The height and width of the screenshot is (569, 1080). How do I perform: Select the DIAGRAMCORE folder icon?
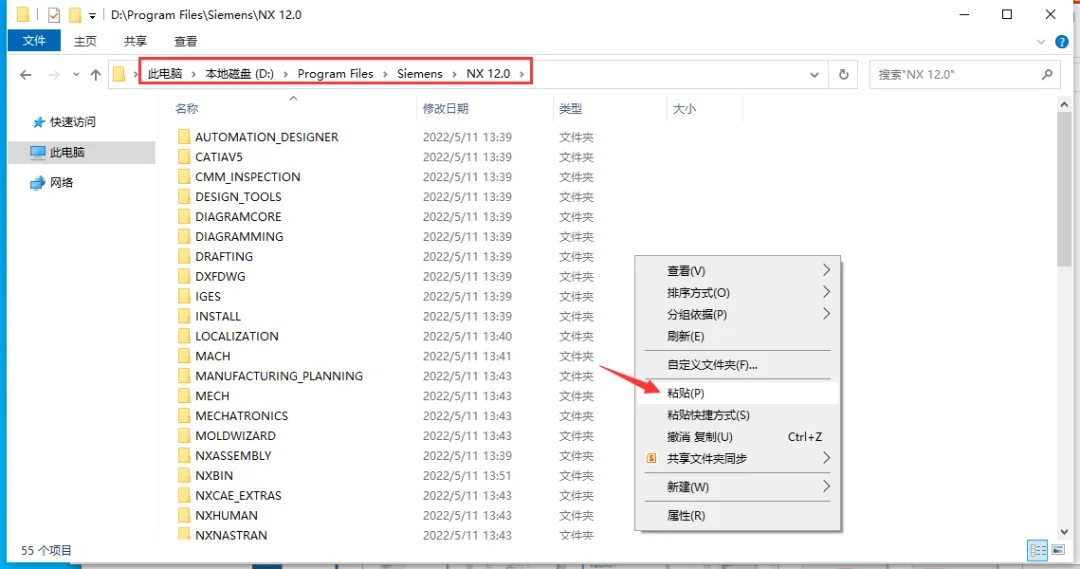(x=184, y=216)
